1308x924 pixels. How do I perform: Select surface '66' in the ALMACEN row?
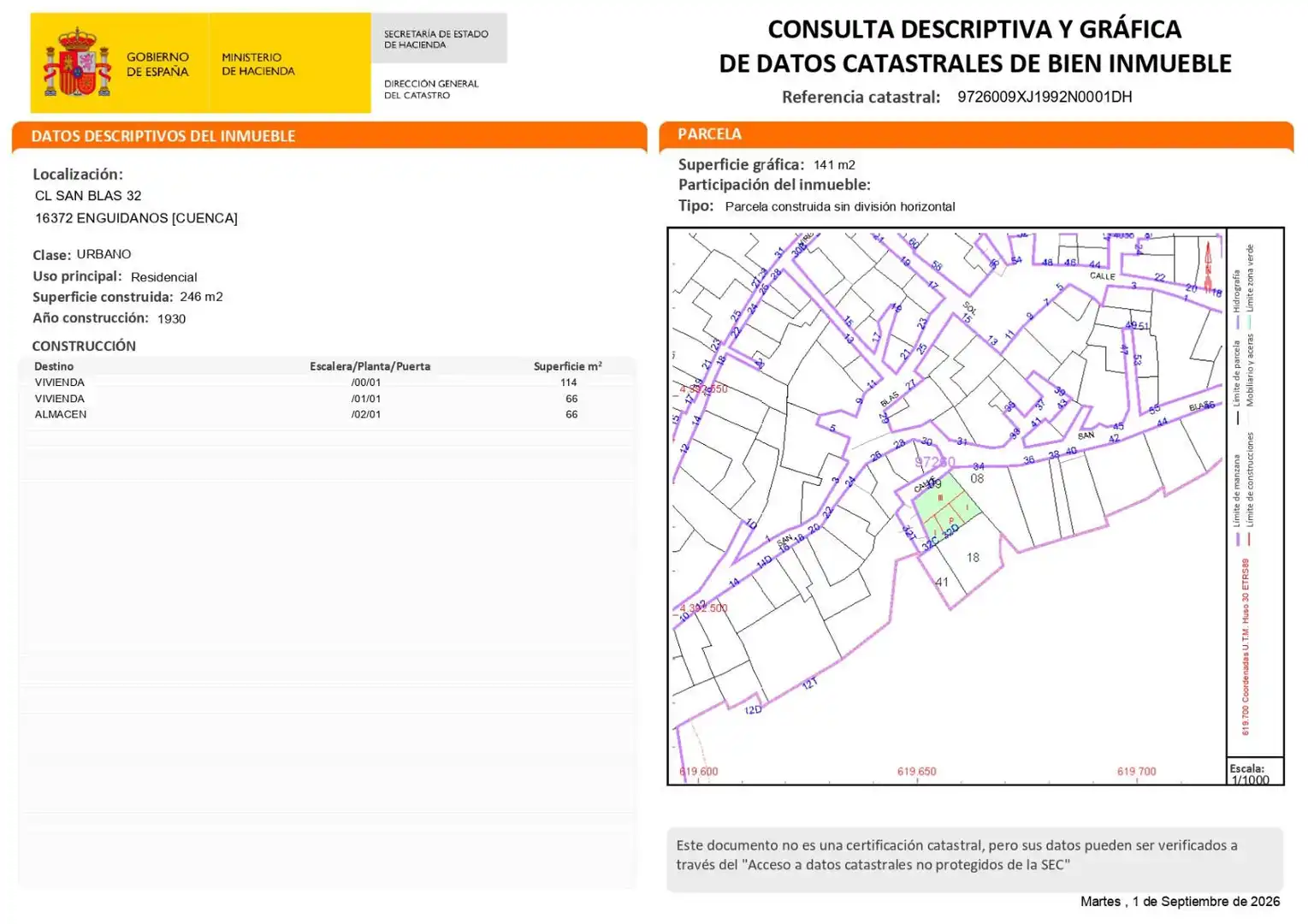click(x=571, y=414)
